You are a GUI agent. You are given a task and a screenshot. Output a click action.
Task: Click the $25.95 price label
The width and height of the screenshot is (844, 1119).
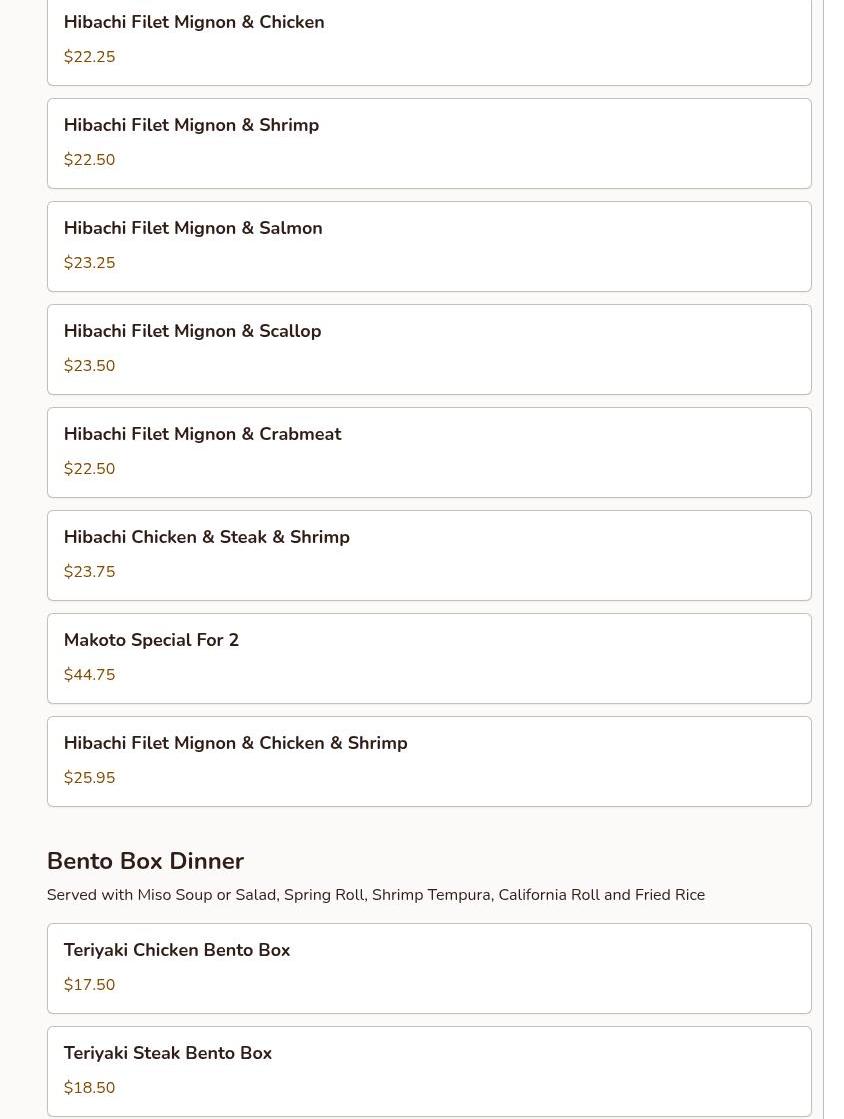click(x=89, y=777)
